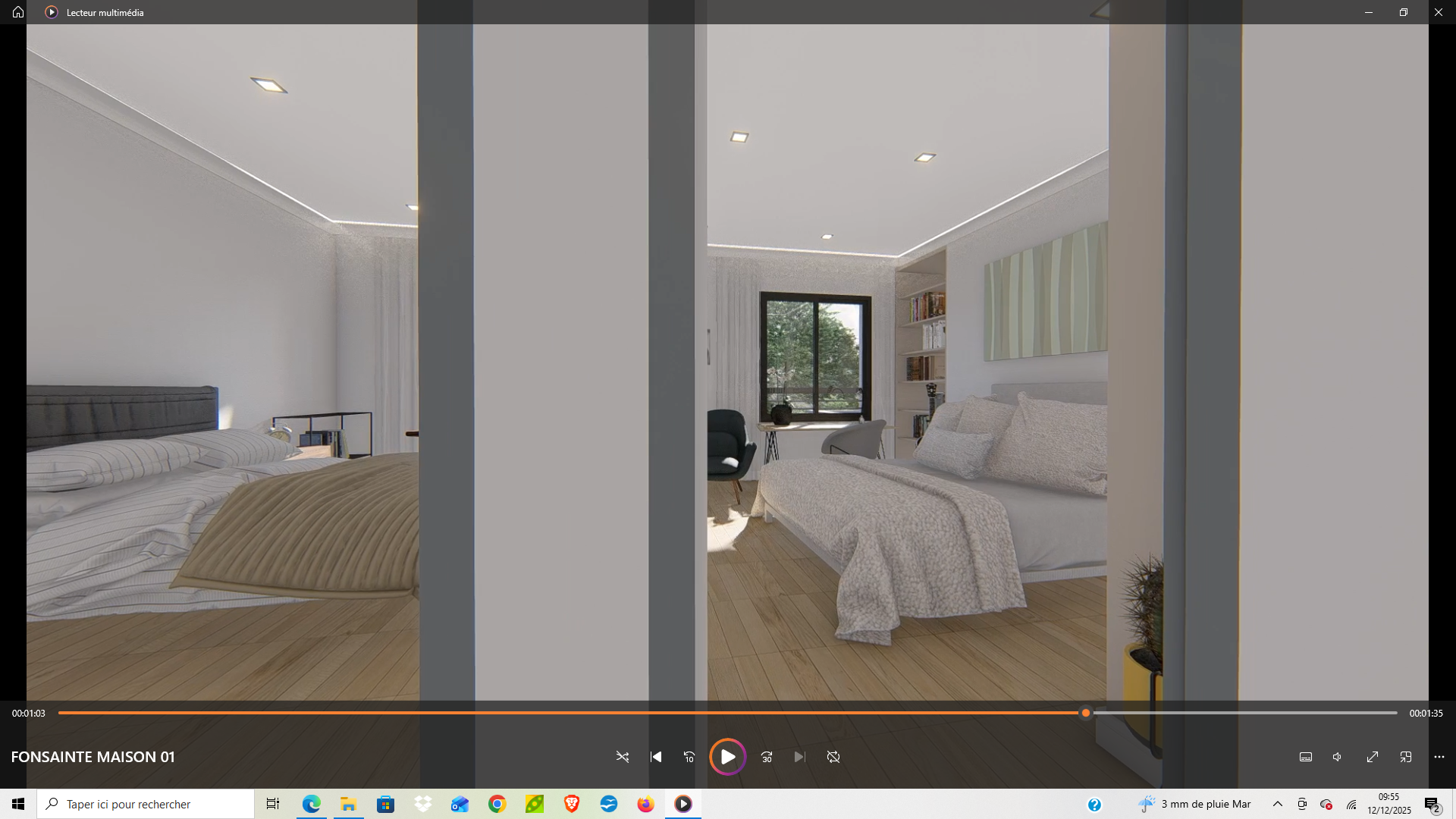
Task: Click the seek bar position handle
Action: (x=1086, y=713)
